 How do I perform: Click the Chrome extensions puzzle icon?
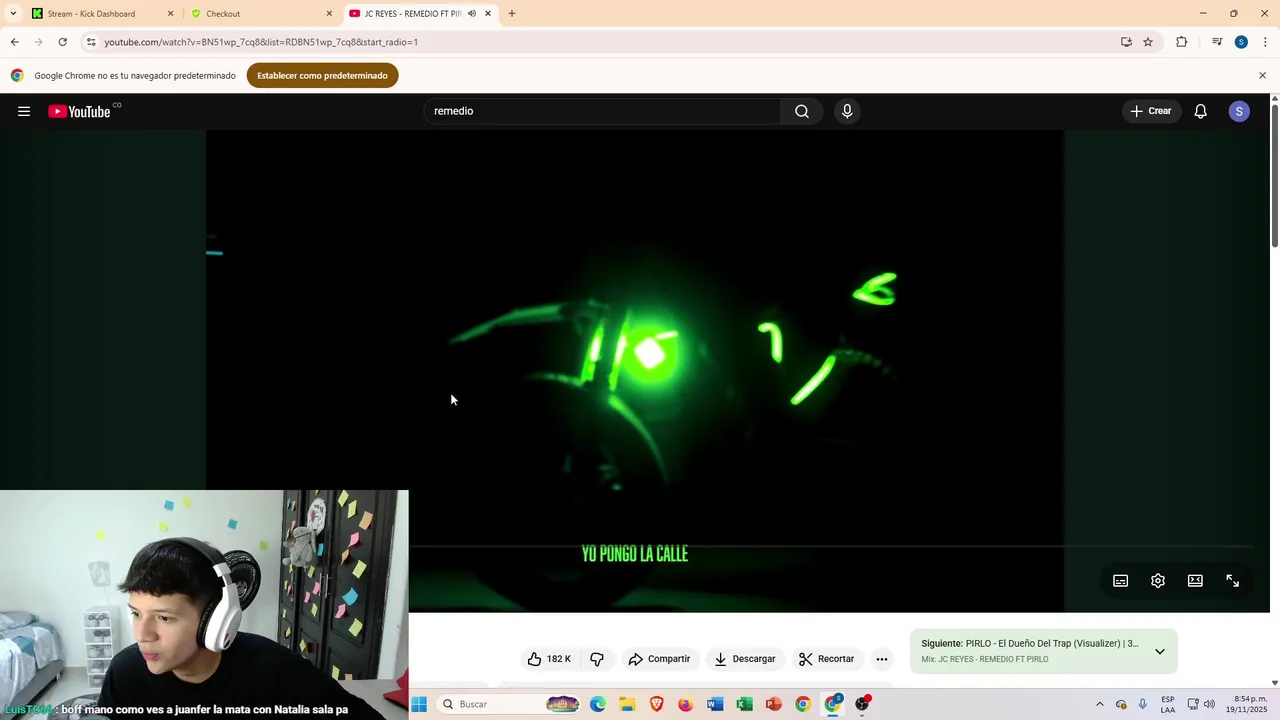(x=1182, y=42)
